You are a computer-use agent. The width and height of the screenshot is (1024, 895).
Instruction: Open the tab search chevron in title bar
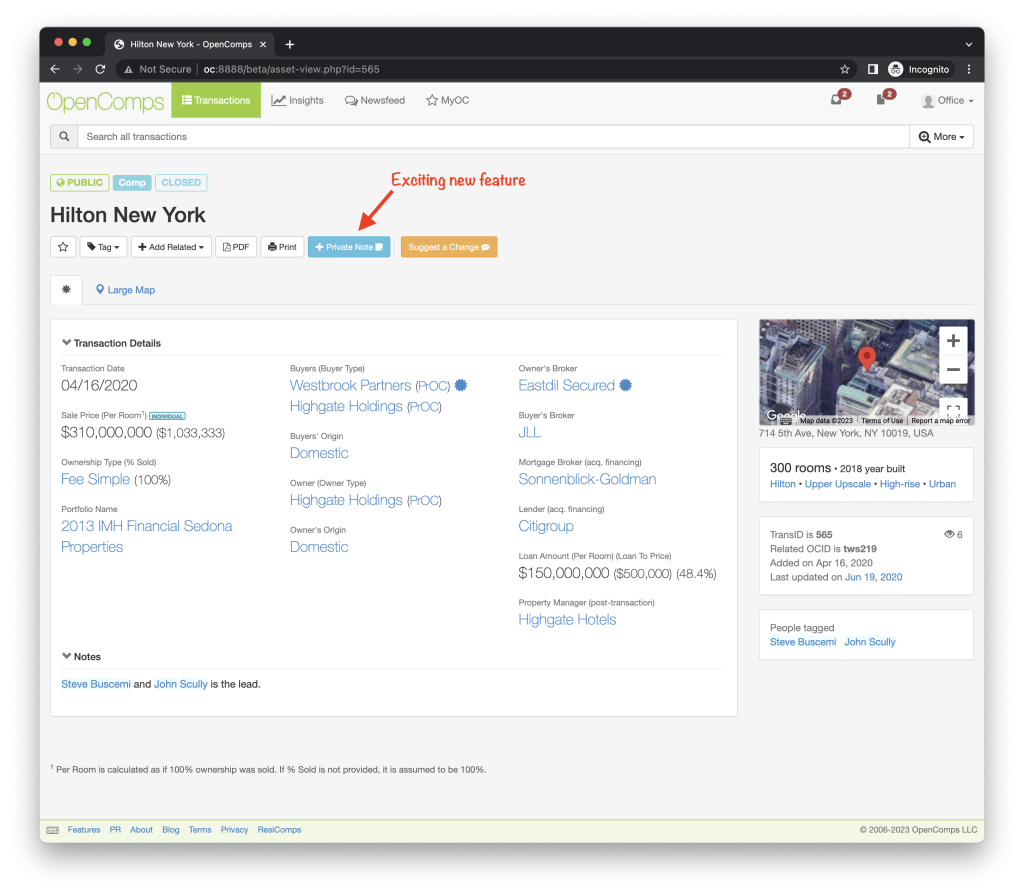pos(969,44)
